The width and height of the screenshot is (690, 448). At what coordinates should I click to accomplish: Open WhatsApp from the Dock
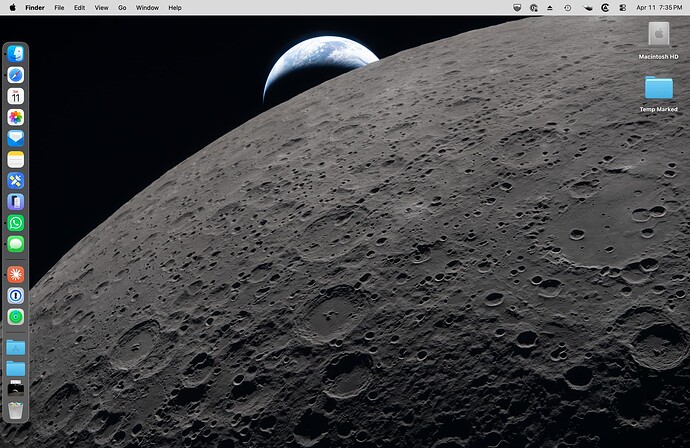tap(15, 223)
